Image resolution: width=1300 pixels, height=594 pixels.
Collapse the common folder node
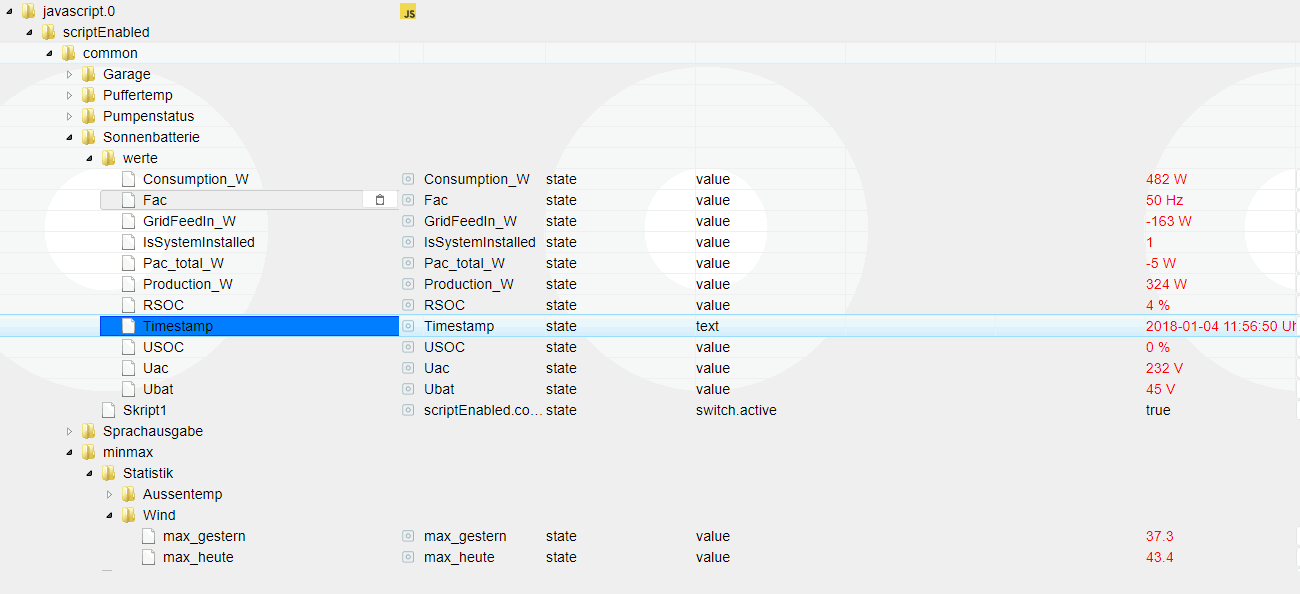[50, 54]
